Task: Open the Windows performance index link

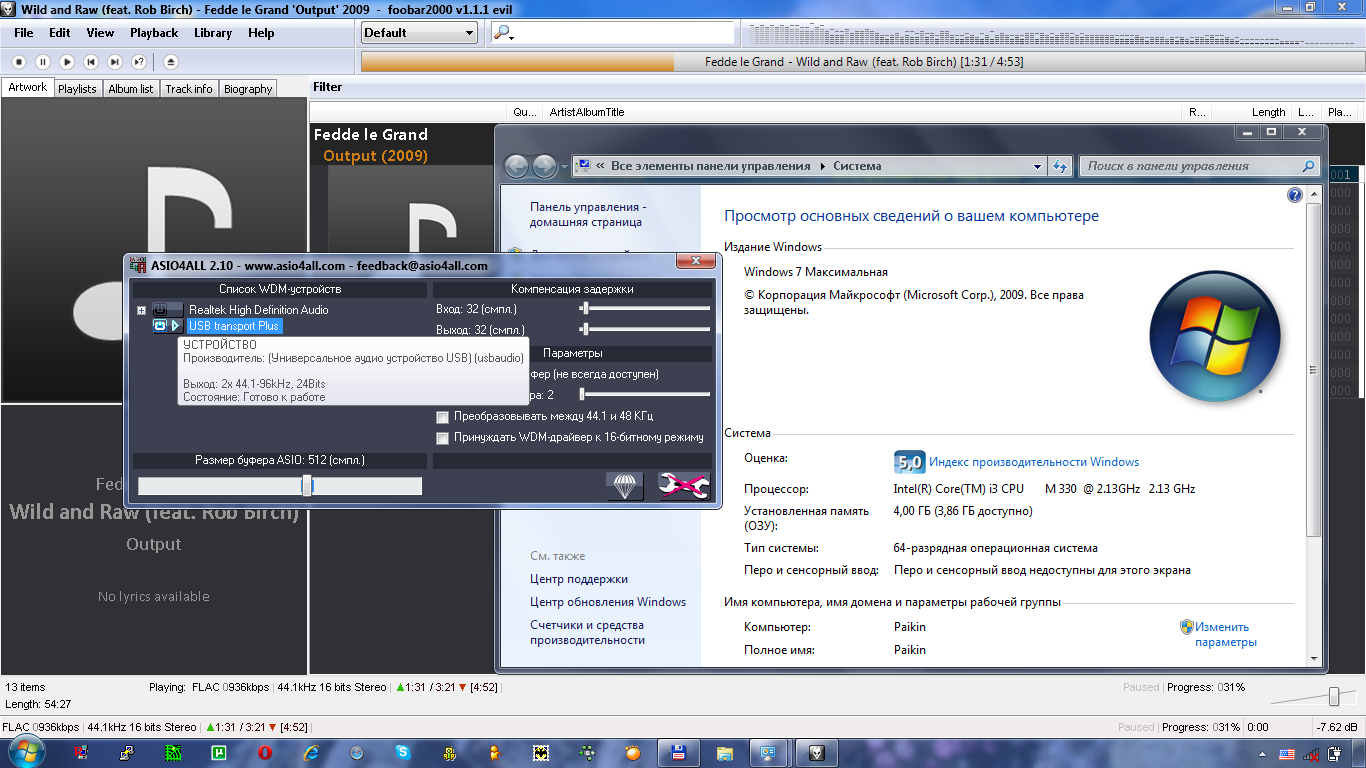Action: [1034, 462]
